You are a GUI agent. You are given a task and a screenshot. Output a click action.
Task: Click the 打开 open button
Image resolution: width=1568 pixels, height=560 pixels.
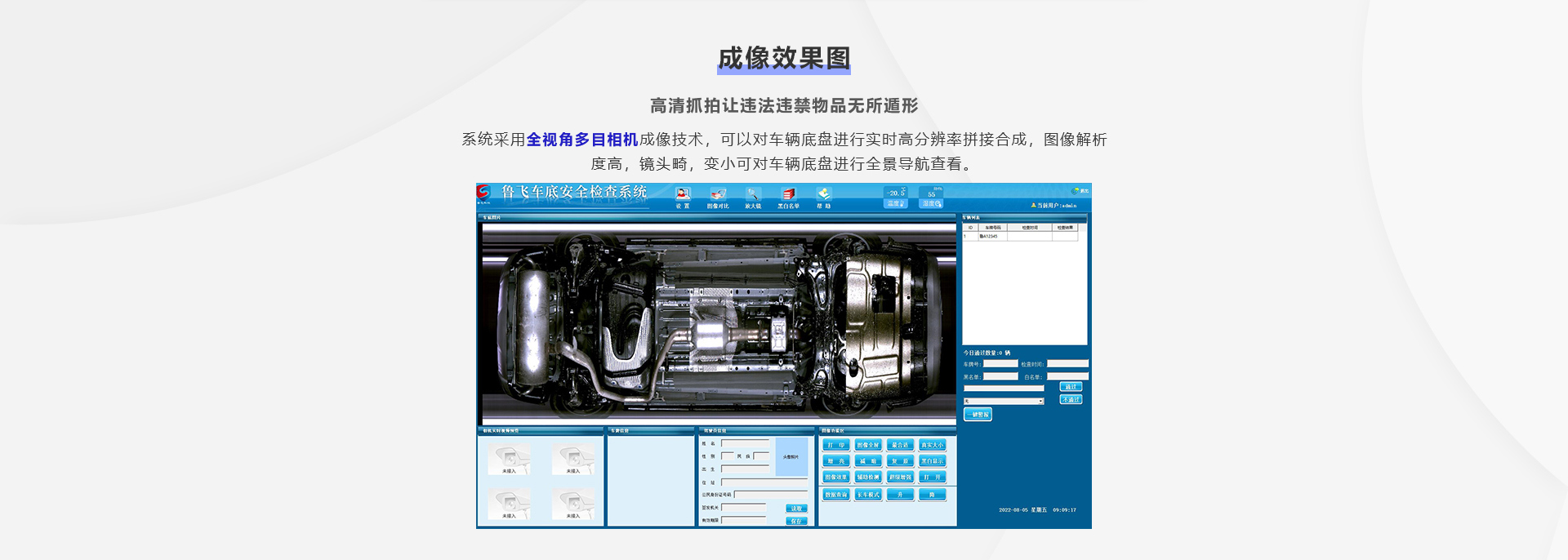(x=932, y=477)
